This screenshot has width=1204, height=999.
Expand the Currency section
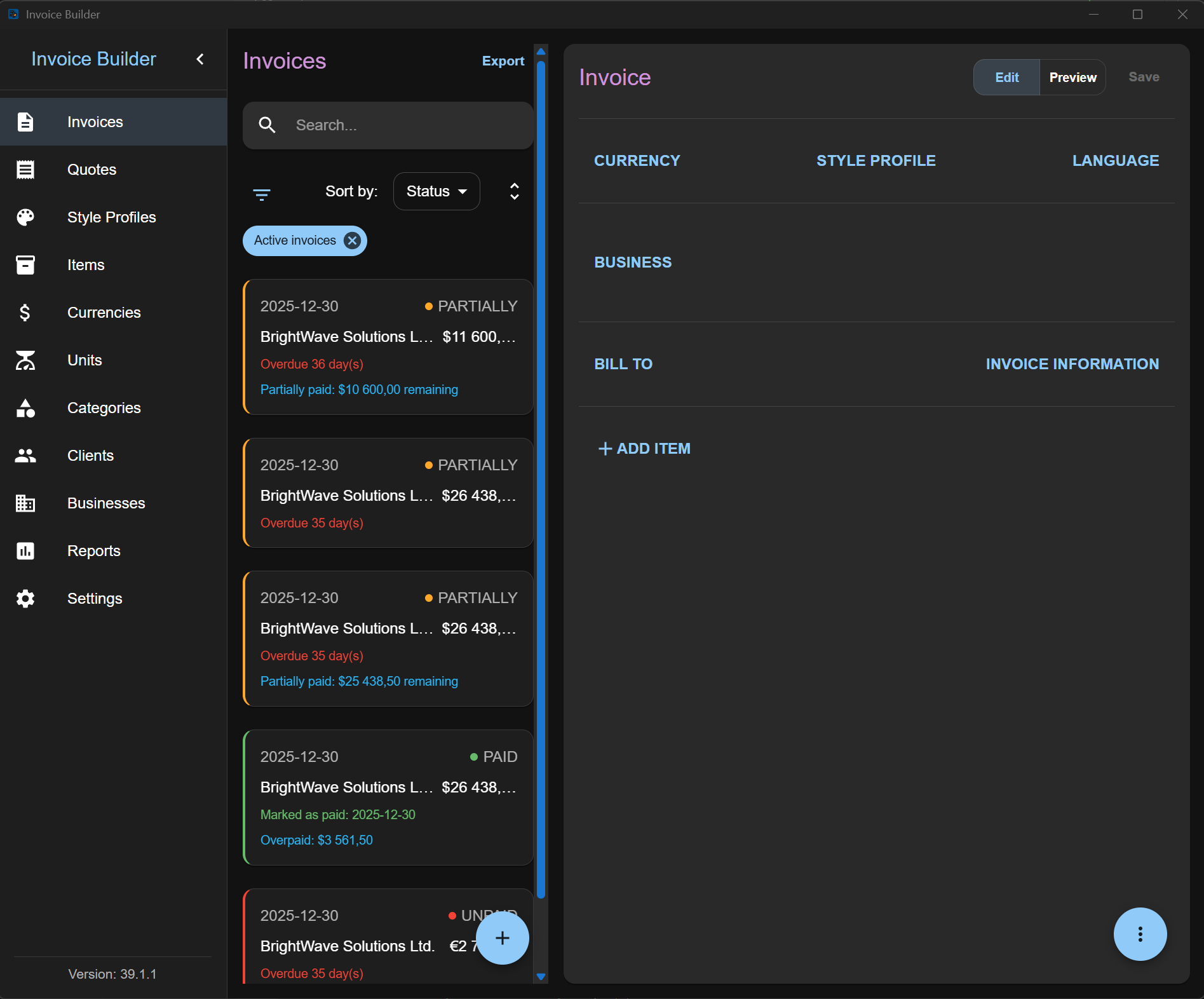click(x=637, y=161)
